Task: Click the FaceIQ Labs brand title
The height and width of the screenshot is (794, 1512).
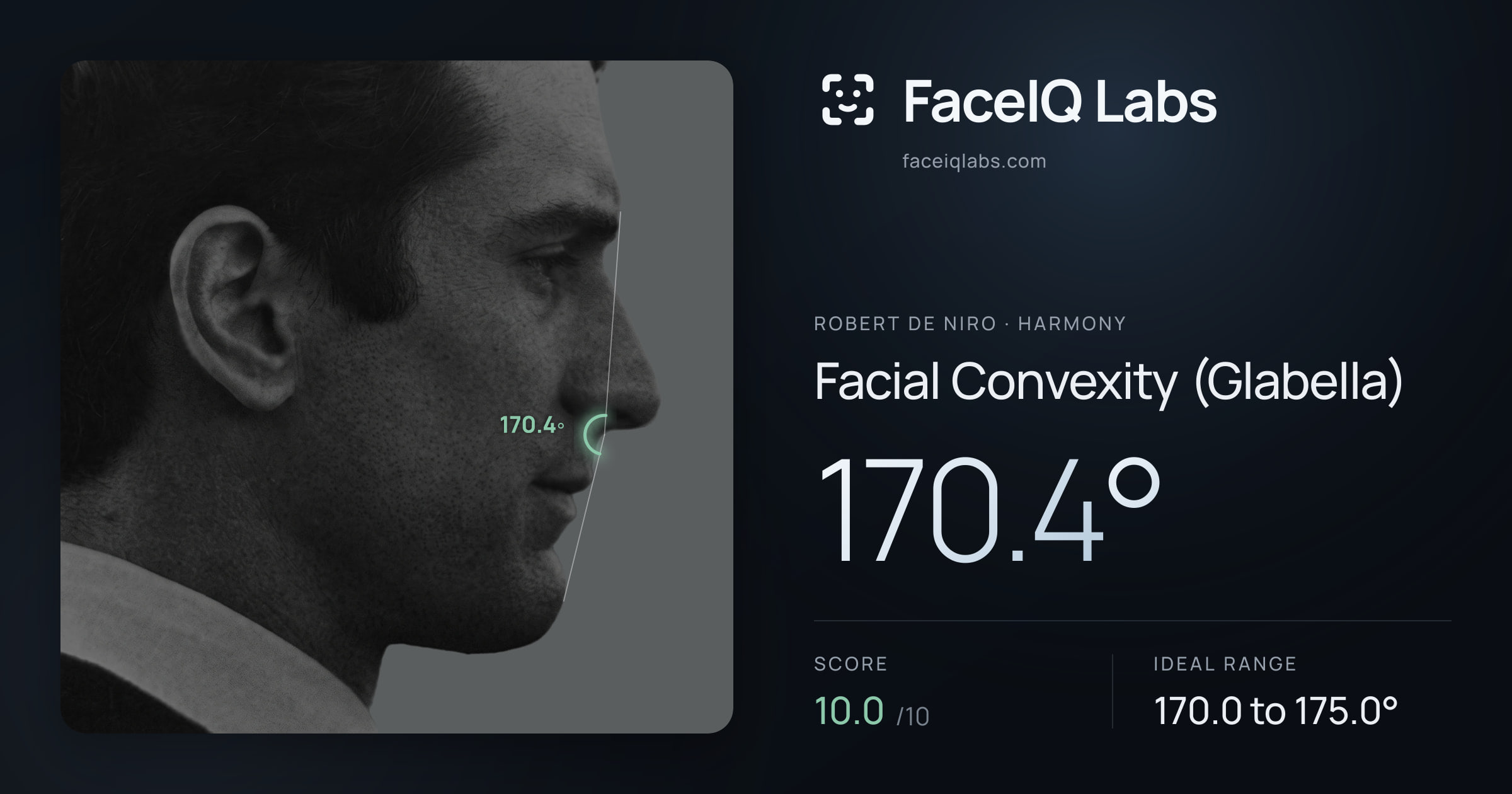Action: coord(1060,101)
